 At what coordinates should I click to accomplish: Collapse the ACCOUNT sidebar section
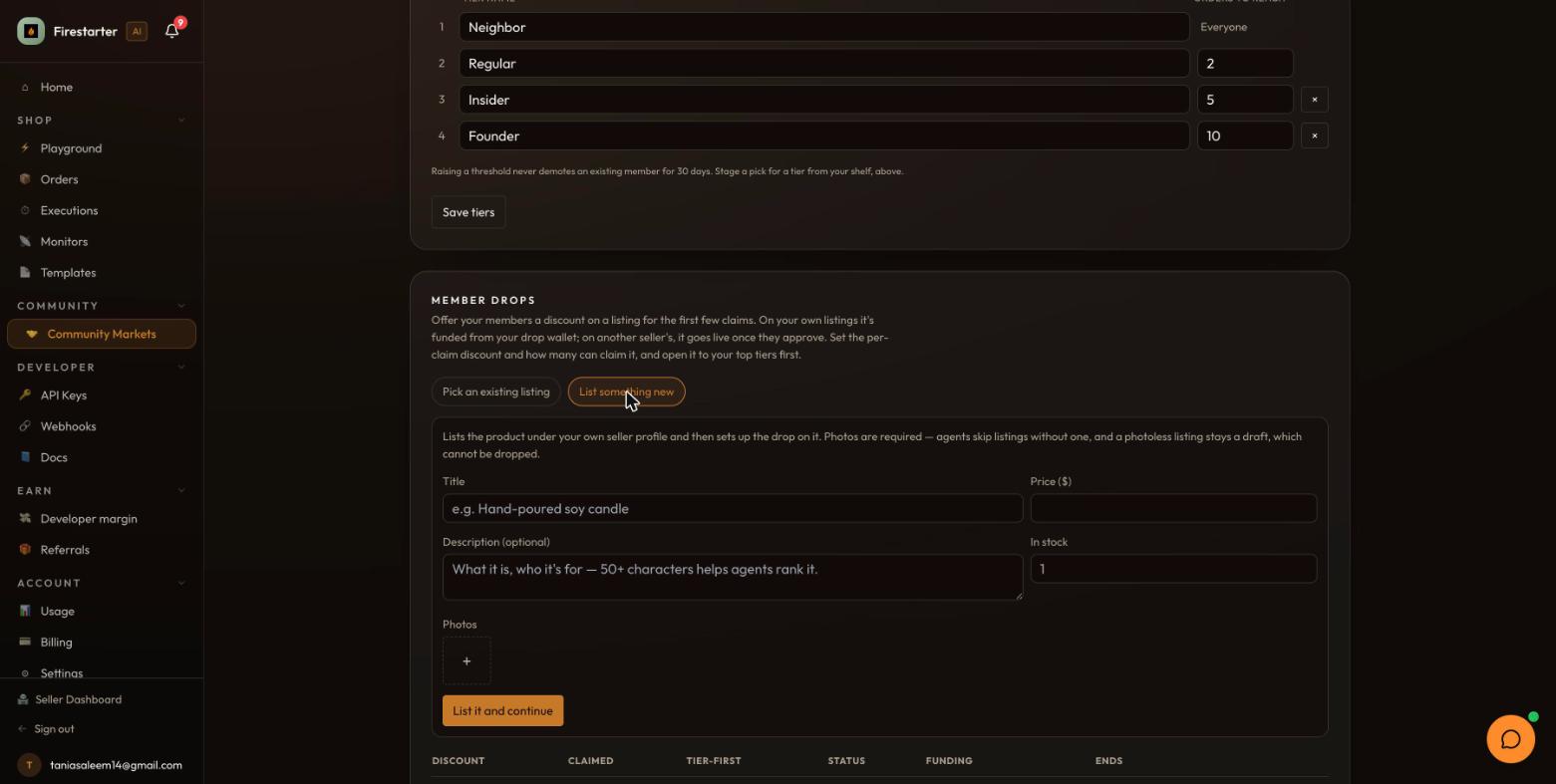pyautogui.click(x=181, y=583)
